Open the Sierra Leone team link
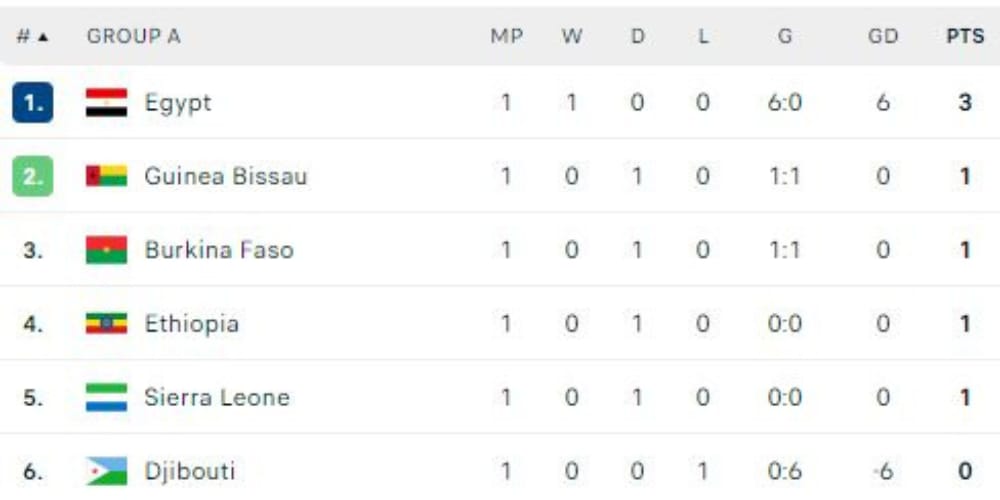 tap(217, 397)
